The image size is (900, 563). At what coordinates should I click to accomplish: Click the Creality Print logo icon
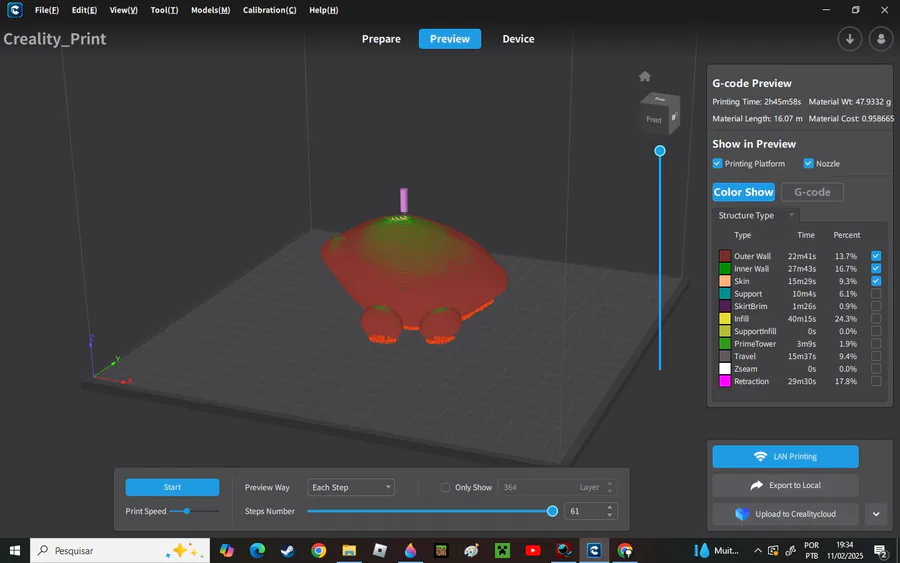click(x=14, y=10)
